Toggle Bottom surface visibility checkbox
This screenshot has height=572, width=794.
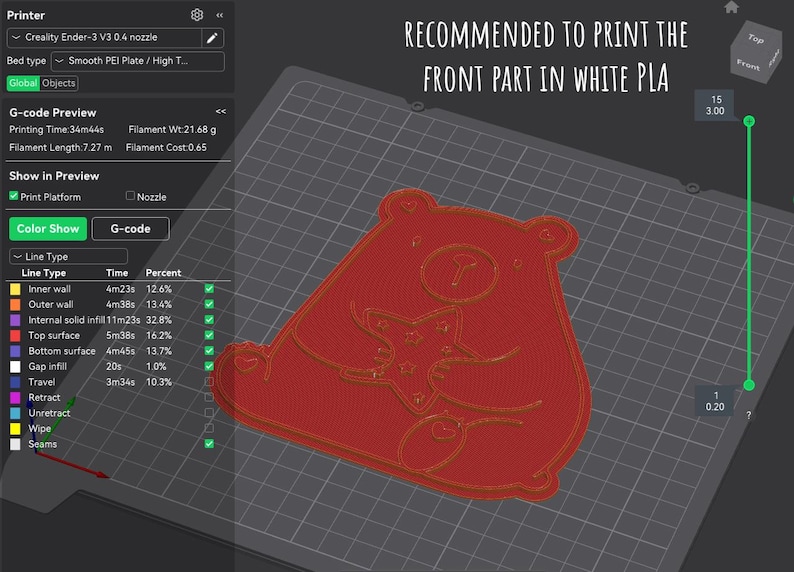pos(209,350)
